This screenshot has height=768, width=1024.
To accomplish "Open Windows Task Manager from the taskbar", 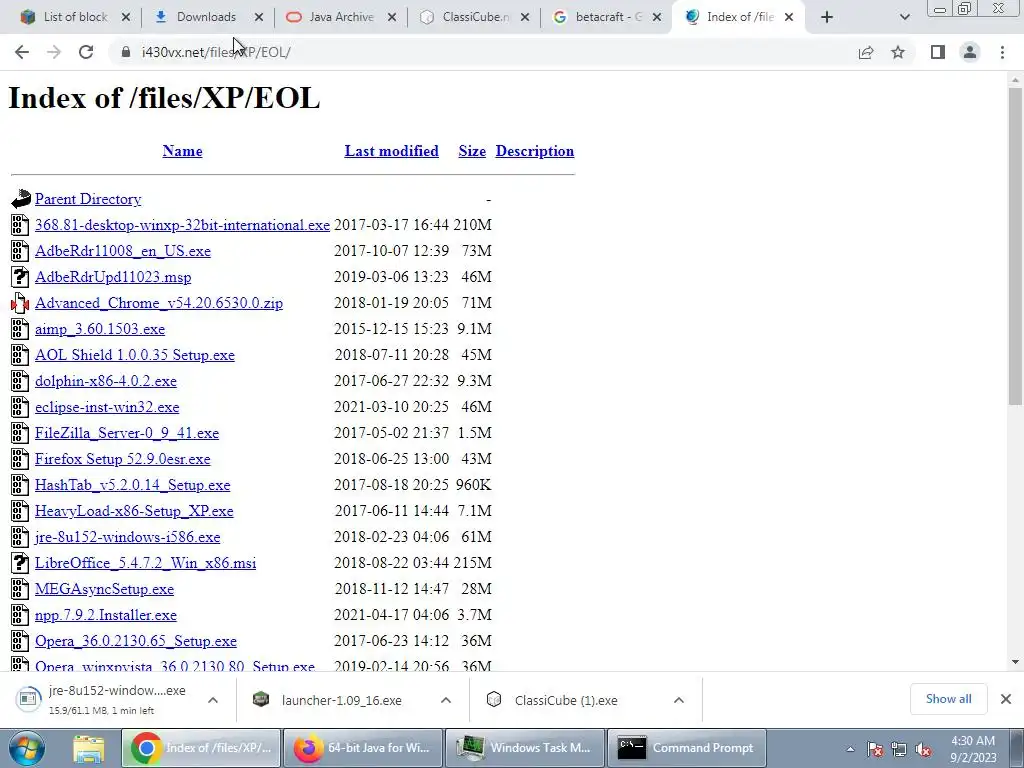I will pos(524,748).
